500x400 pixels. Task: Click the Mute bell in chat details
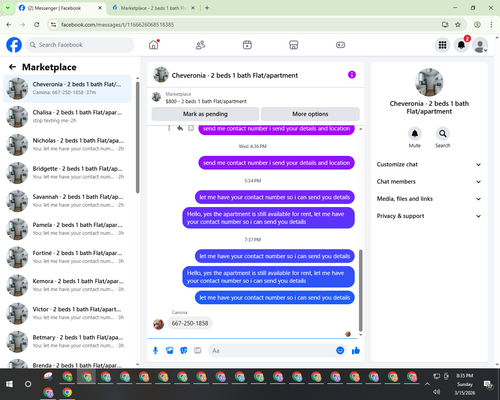[415, 134]
